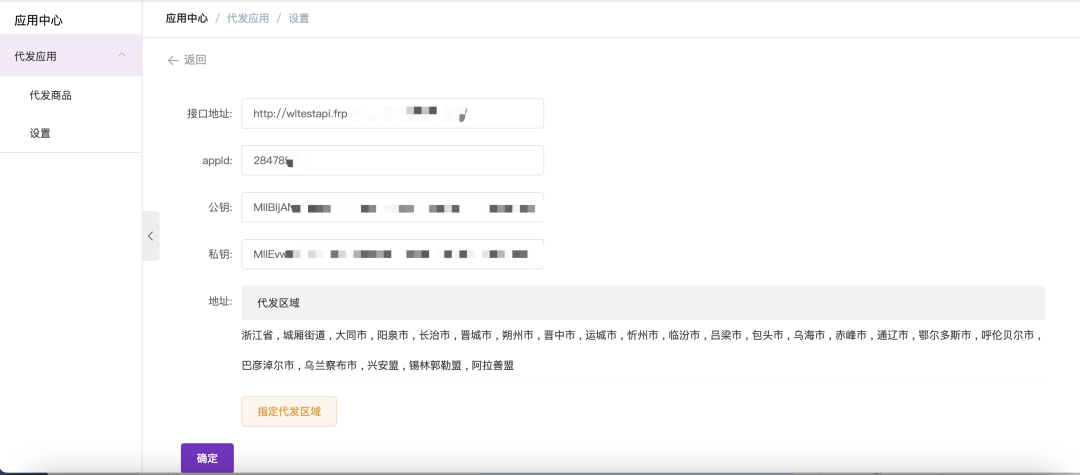Click the 私钥 input box
Viewport: 1080px width, 475px height.
click(x=393, y=254)
